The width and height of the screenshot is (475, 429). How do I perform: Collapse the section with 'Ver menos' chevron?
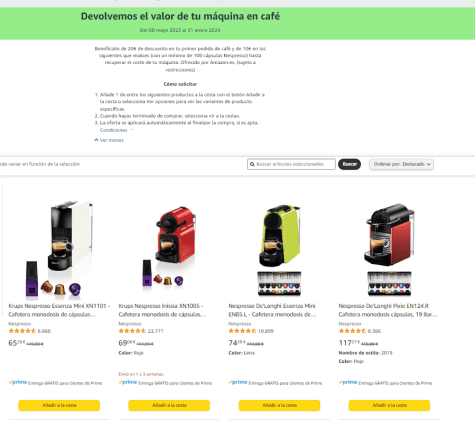[x=109, y=140]
